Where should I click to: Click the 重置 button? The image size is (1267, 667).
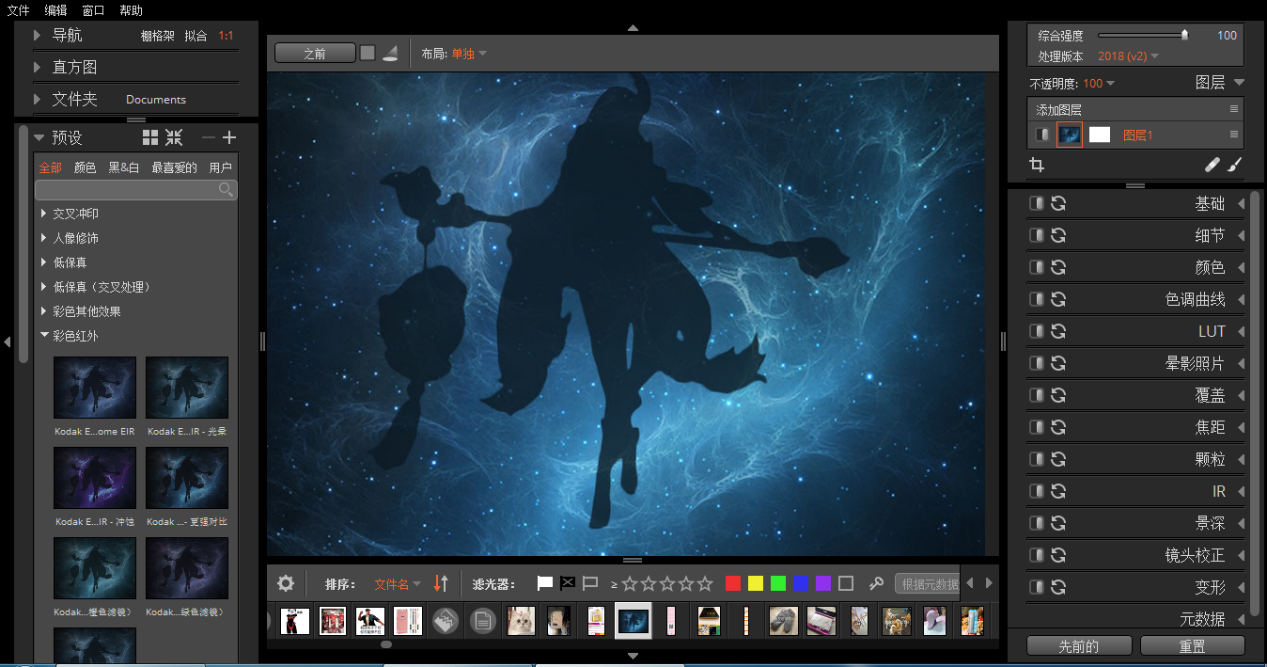1192,646
